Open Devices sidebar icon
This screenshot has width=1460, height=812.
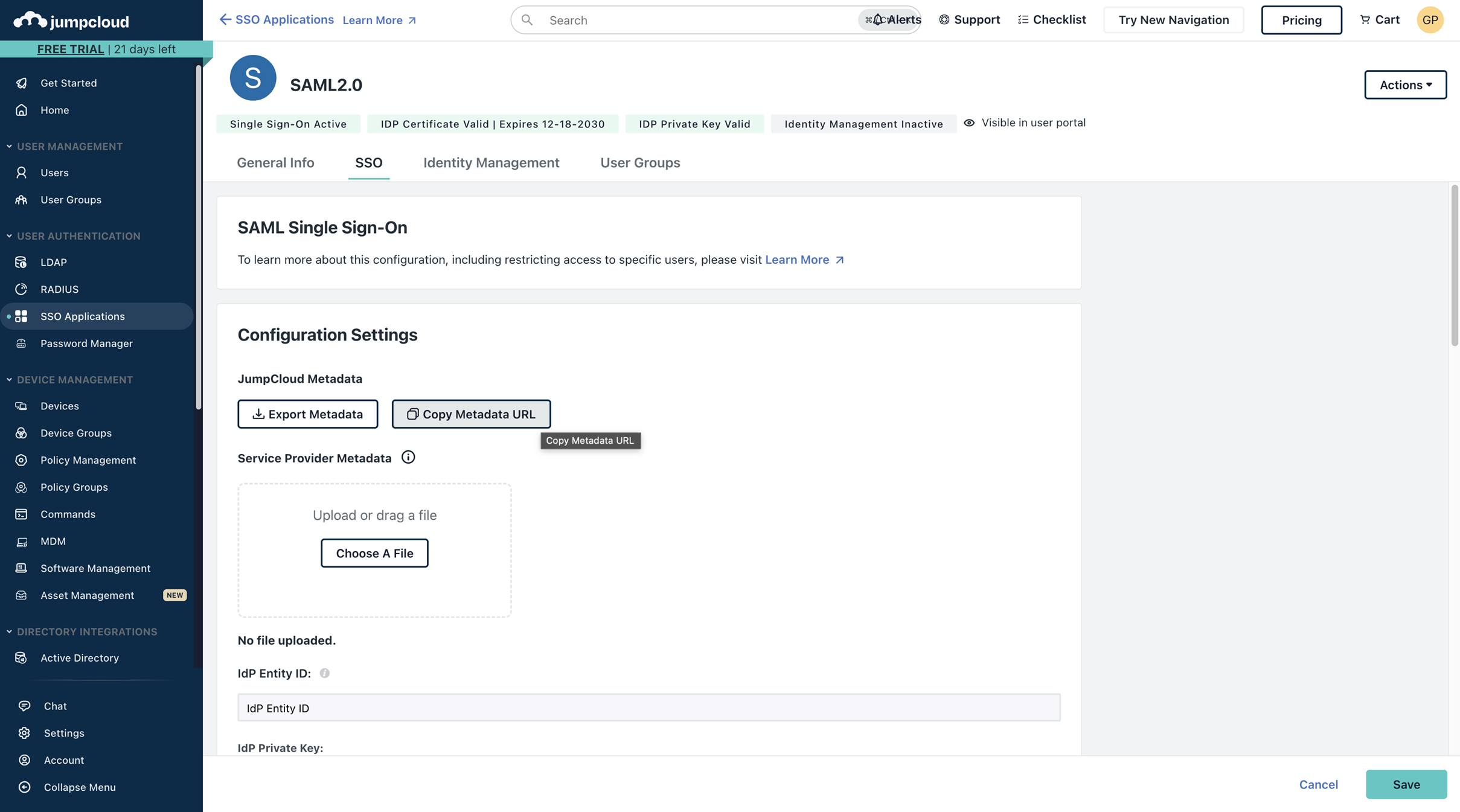coord(22,406)
